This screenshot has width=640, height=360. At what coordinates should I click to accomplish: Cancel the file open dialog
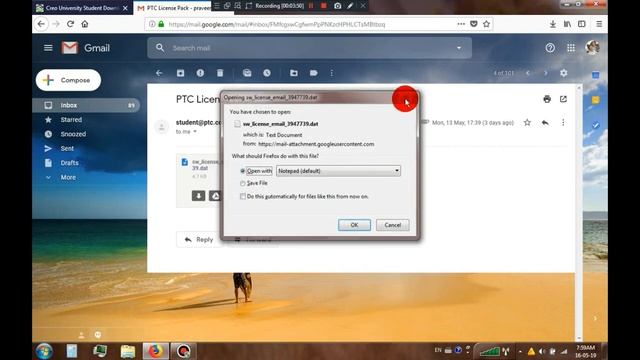pyautogui.click(x=392, y=225)
